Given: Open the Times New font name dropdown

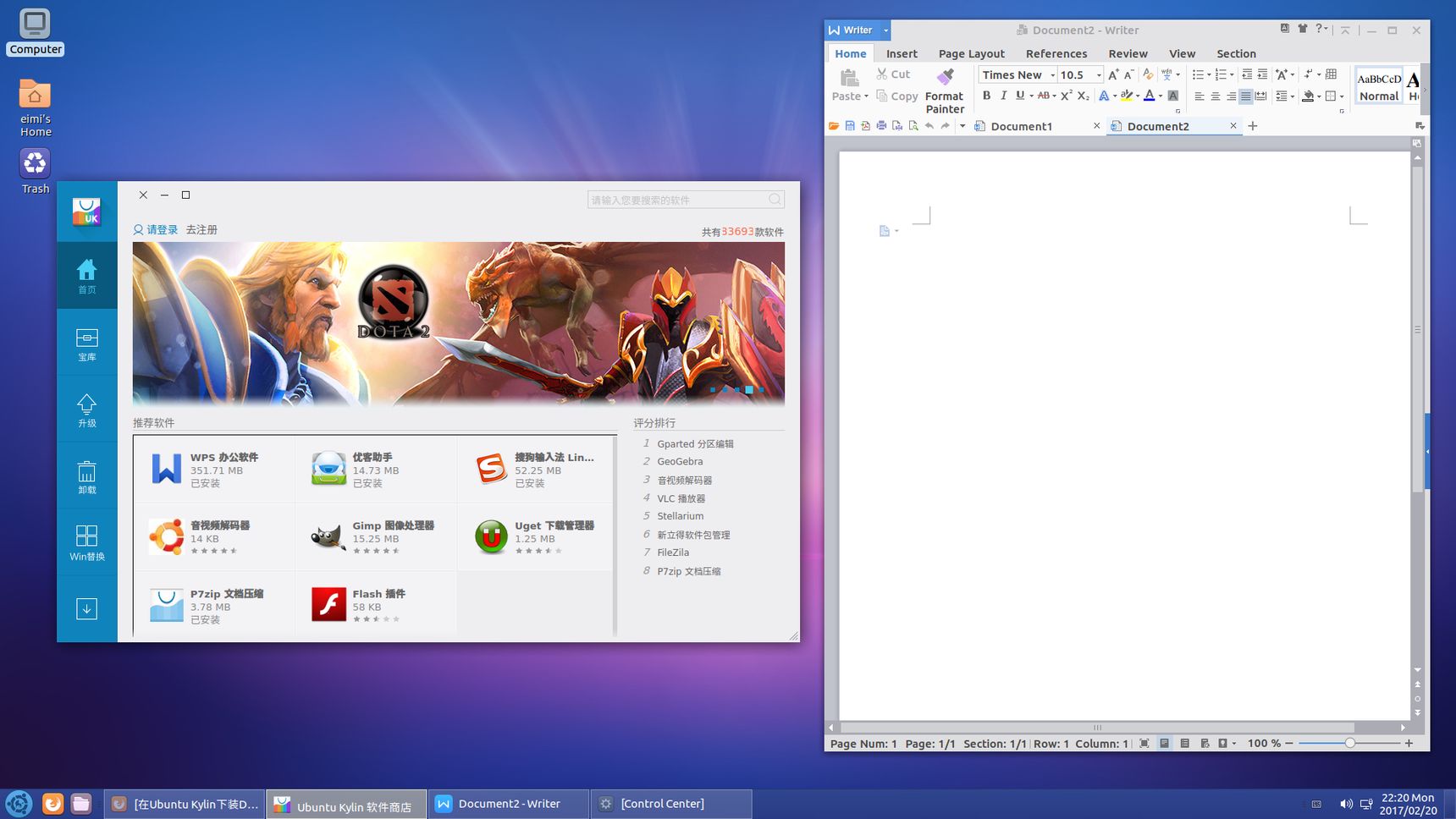Looking at the screenshot, I should tap(1052, 75).
